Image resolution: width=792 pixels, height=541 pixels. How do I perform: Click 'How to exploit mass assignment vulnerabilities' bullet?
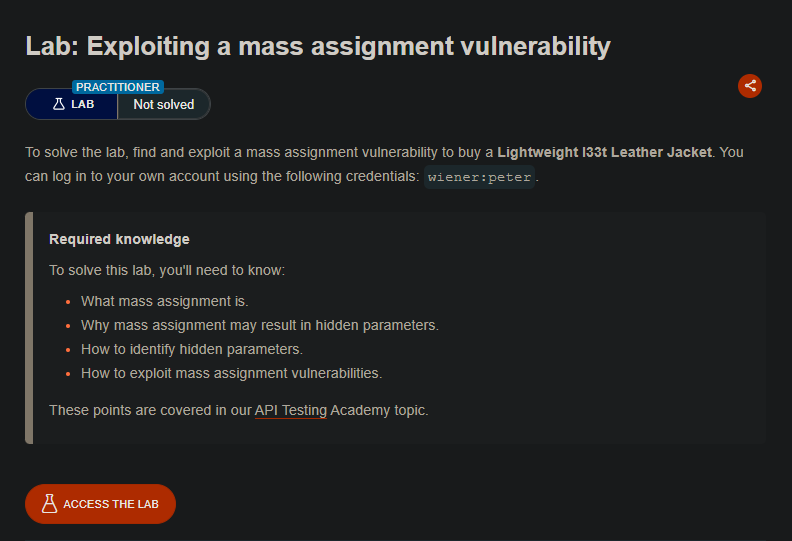[x=231, y=373]
